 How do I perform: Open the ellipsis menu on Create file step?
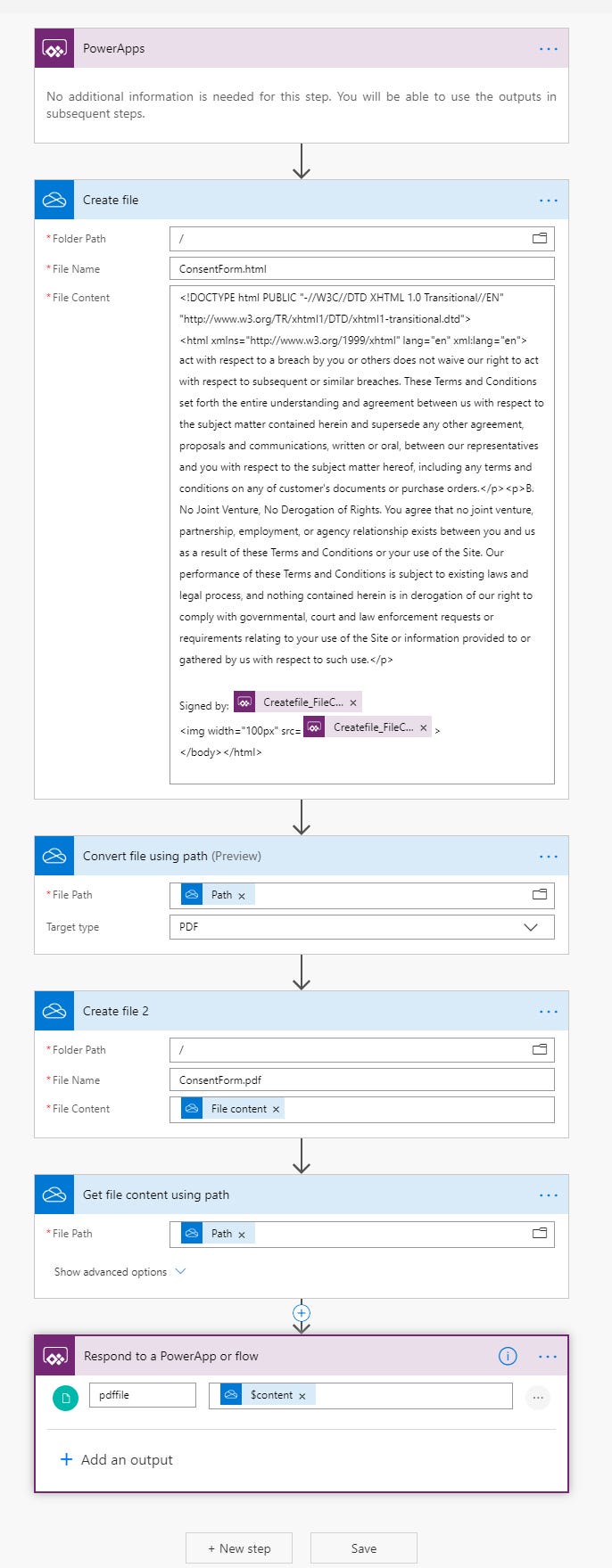pyautogui.click(x=548, y=200)
